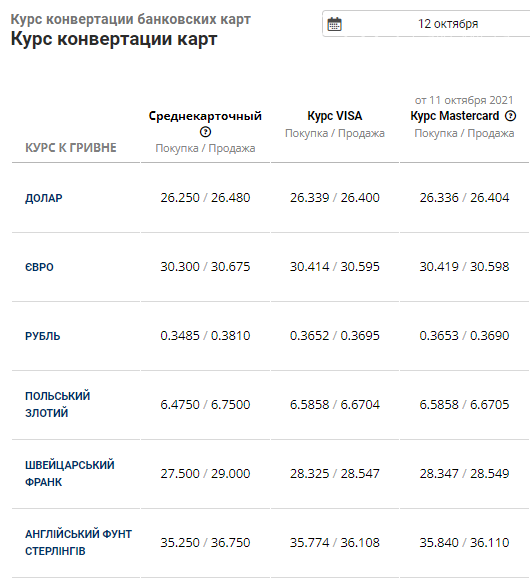Select the euro Mastercard rate 30.419 / 30.598

464,266
